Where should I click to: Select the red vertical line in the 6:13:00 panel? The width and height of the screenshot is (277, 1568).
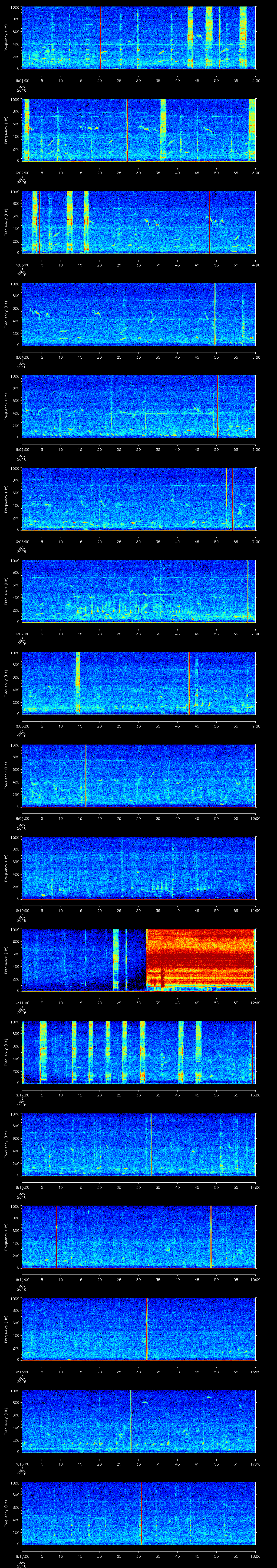pos(151,1144)
